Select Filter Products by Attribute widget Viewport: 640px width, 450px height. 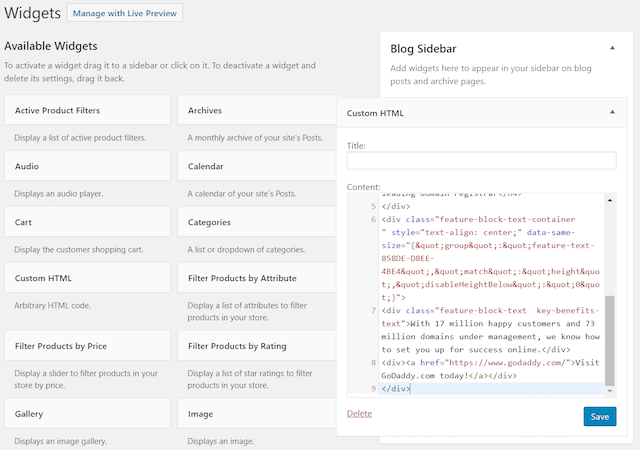(x=257, y=278)
